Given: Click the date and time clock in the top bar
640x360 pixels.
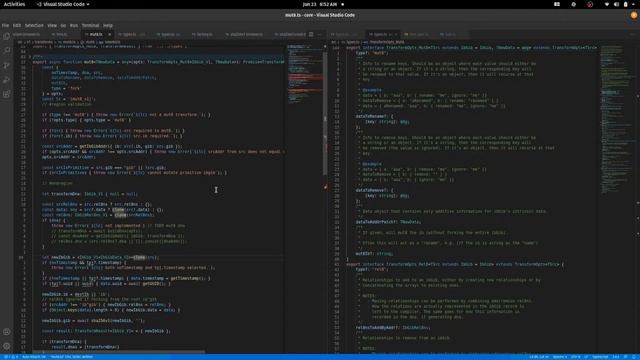Looking at the screenshot, I should pos(320,4).
